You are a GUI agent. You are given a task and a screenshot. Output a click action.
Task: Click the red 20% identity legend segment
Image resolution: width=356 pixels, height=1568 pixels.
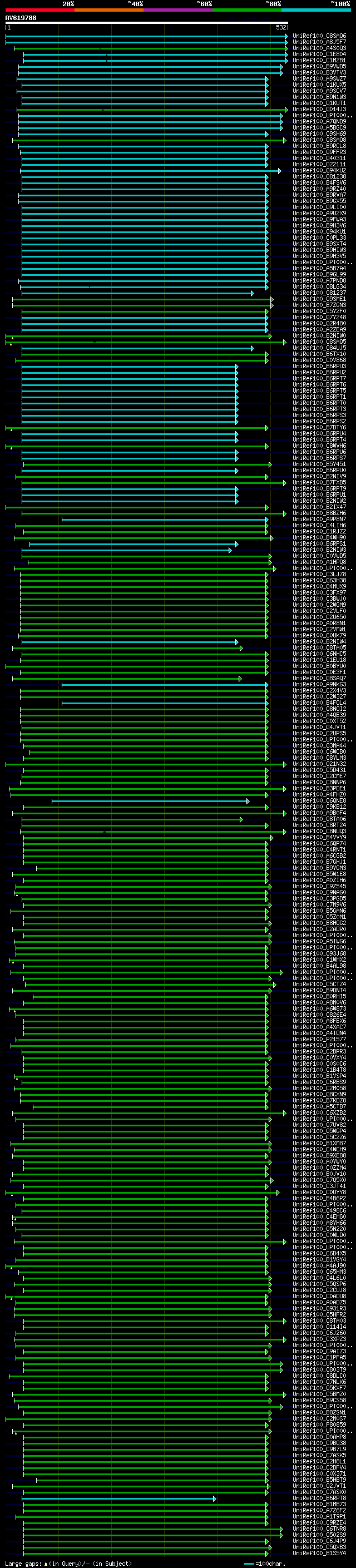(39, 10)
